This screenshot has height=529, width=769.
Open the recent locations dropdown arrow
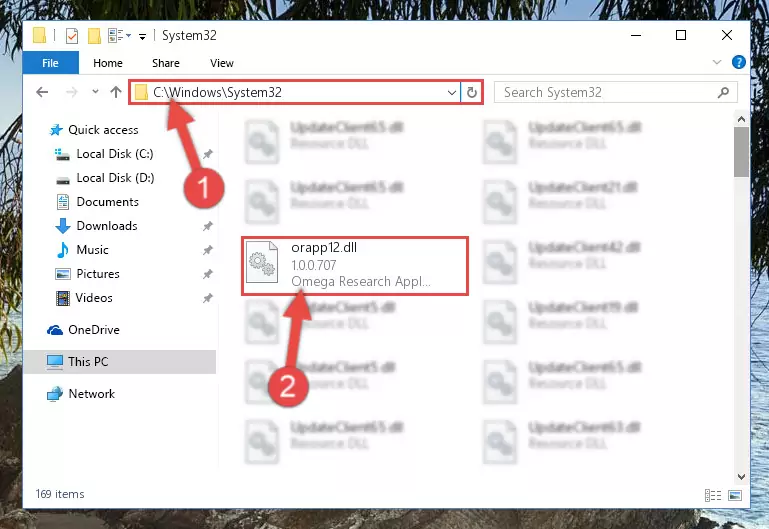click(x=95, y=92)
